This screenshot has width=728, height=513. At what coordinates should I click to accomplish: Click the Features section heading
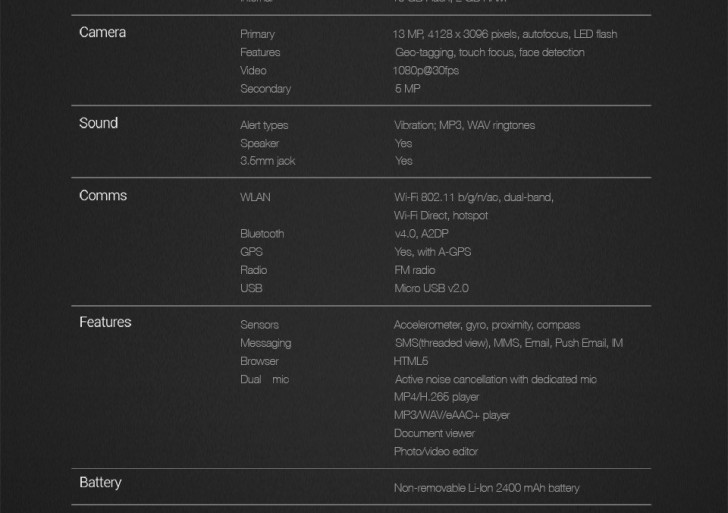[105, 322]
